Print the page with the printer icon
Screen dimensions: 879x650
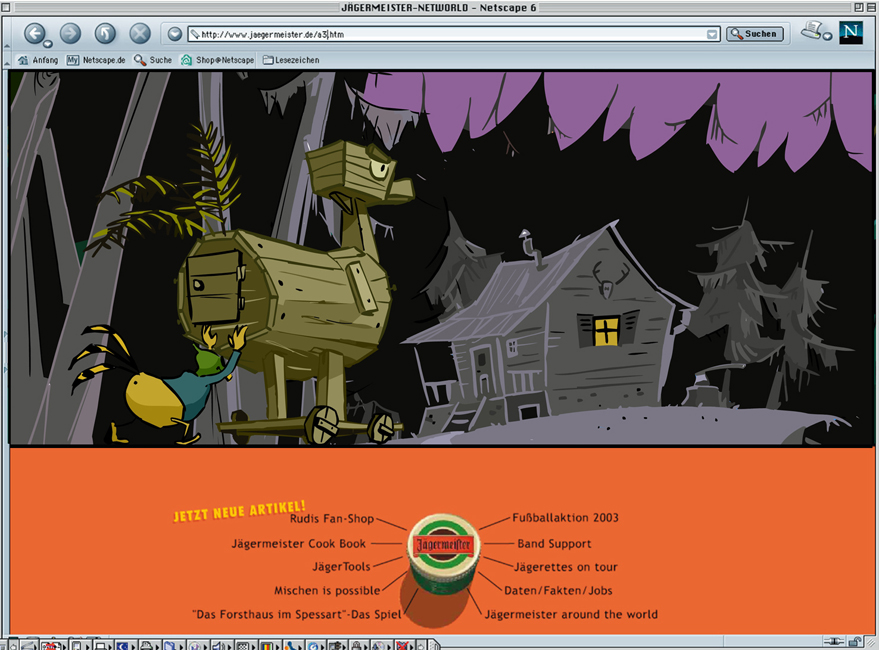click(x=811, y=30)
